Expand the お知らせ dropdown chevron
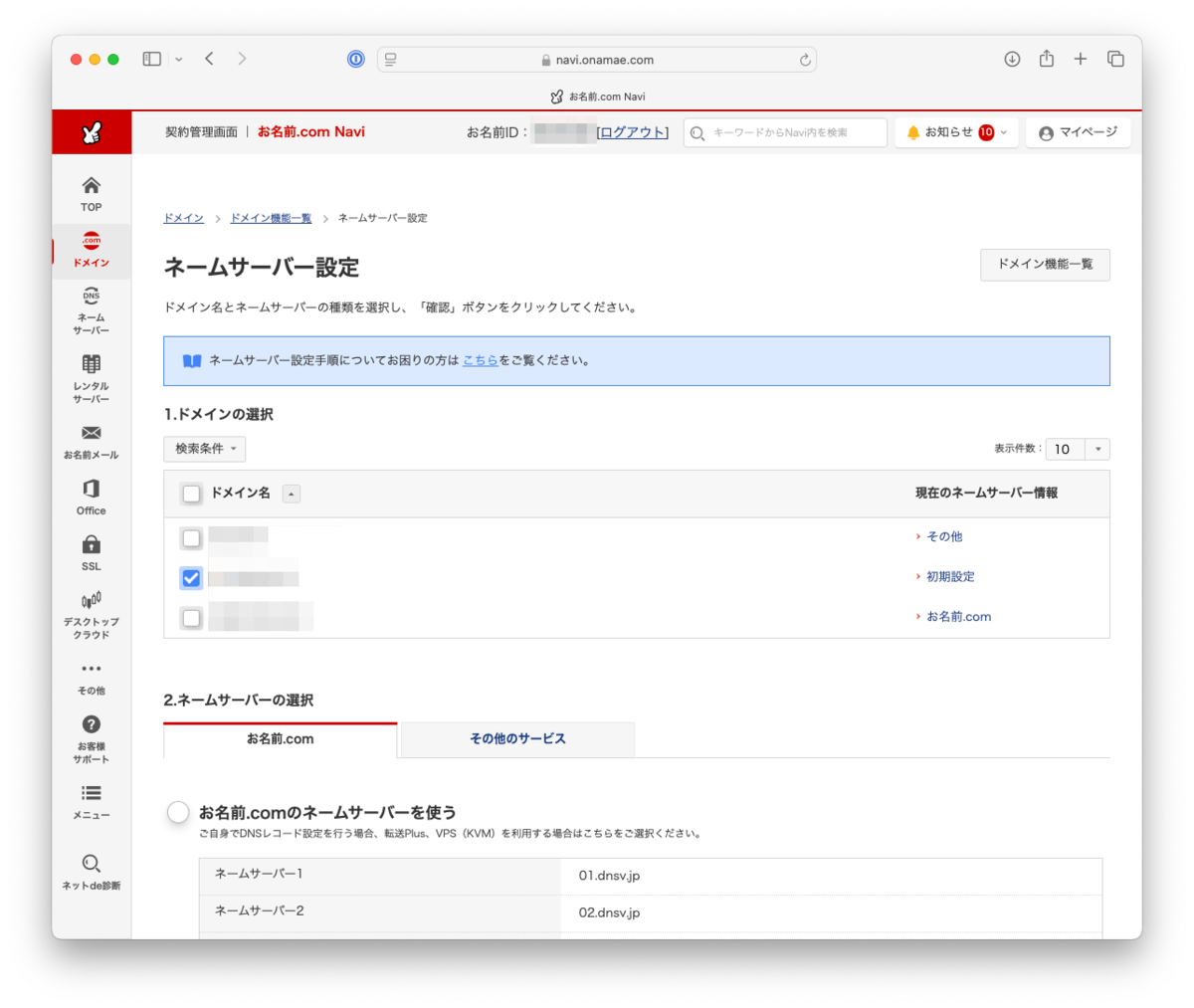The image size is (1194, 1008). 1003,132
